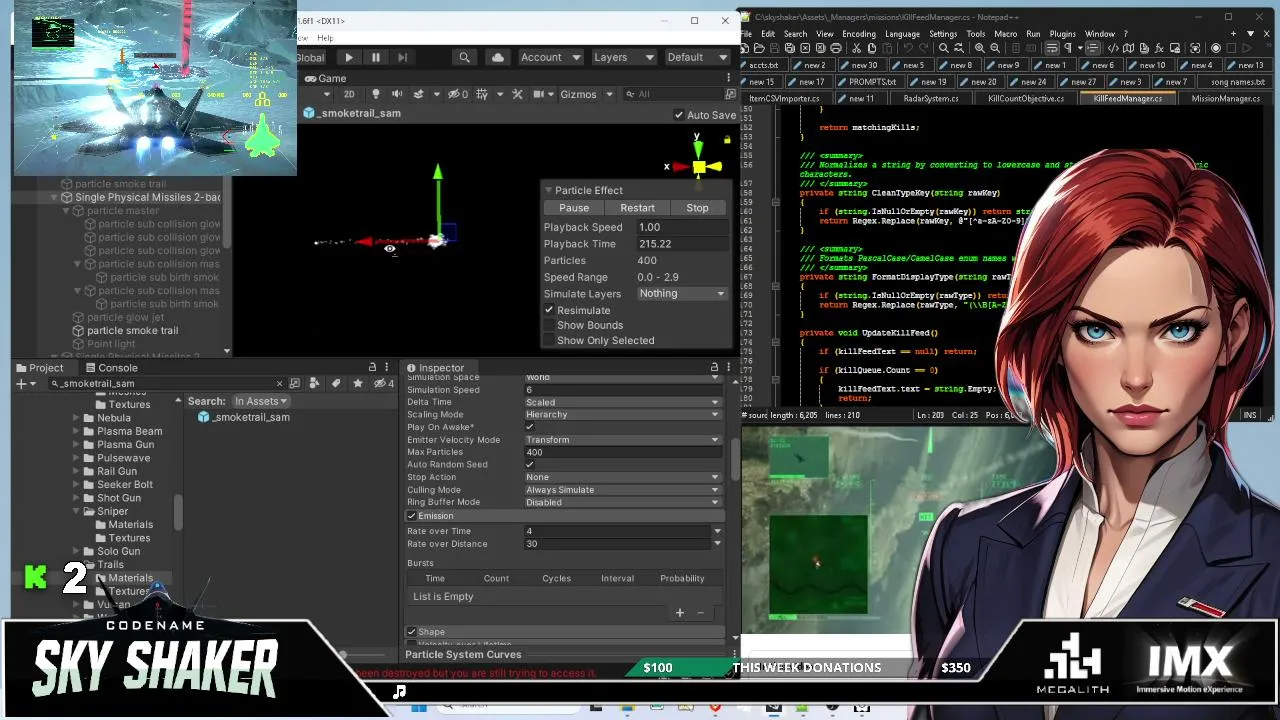The height and width of the screenshot is (720, 1280).
Task: Switch to the Console tab
Action: 110,368
